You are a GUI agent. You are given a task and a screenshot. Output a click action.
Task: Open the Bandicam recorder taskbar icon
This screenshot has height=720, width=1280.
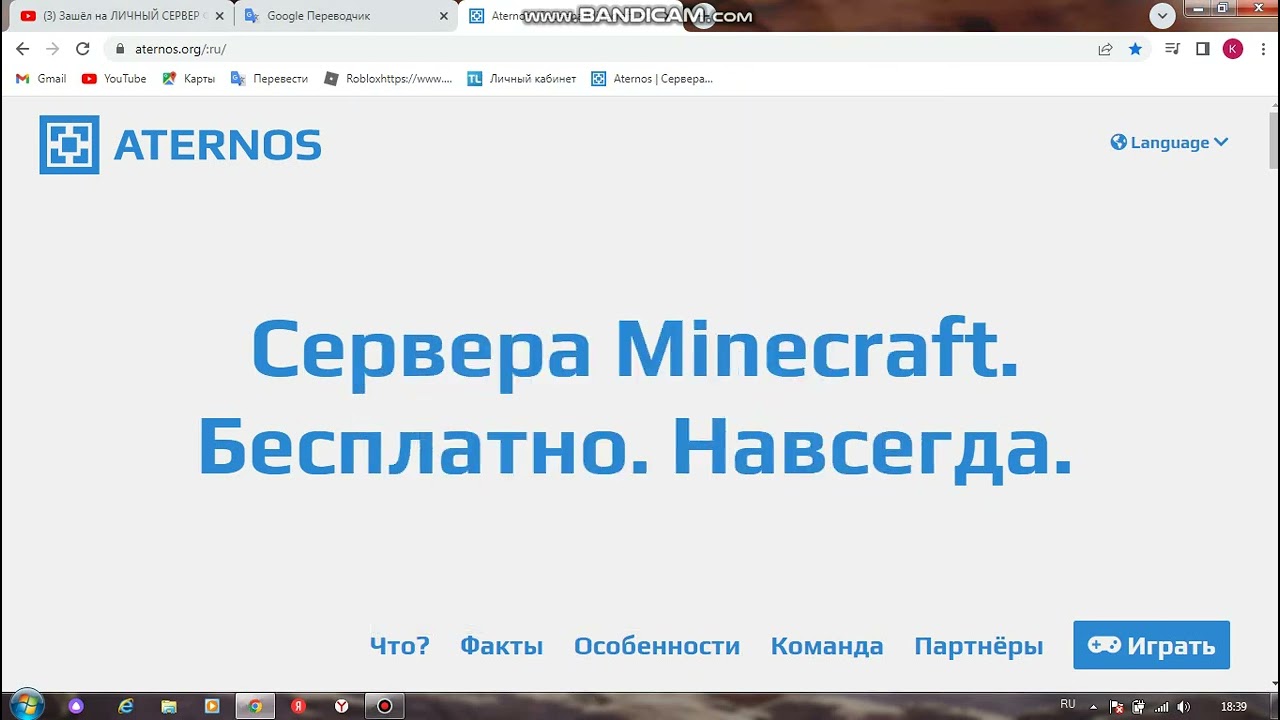pyautogui.click(x=384, y=706)
